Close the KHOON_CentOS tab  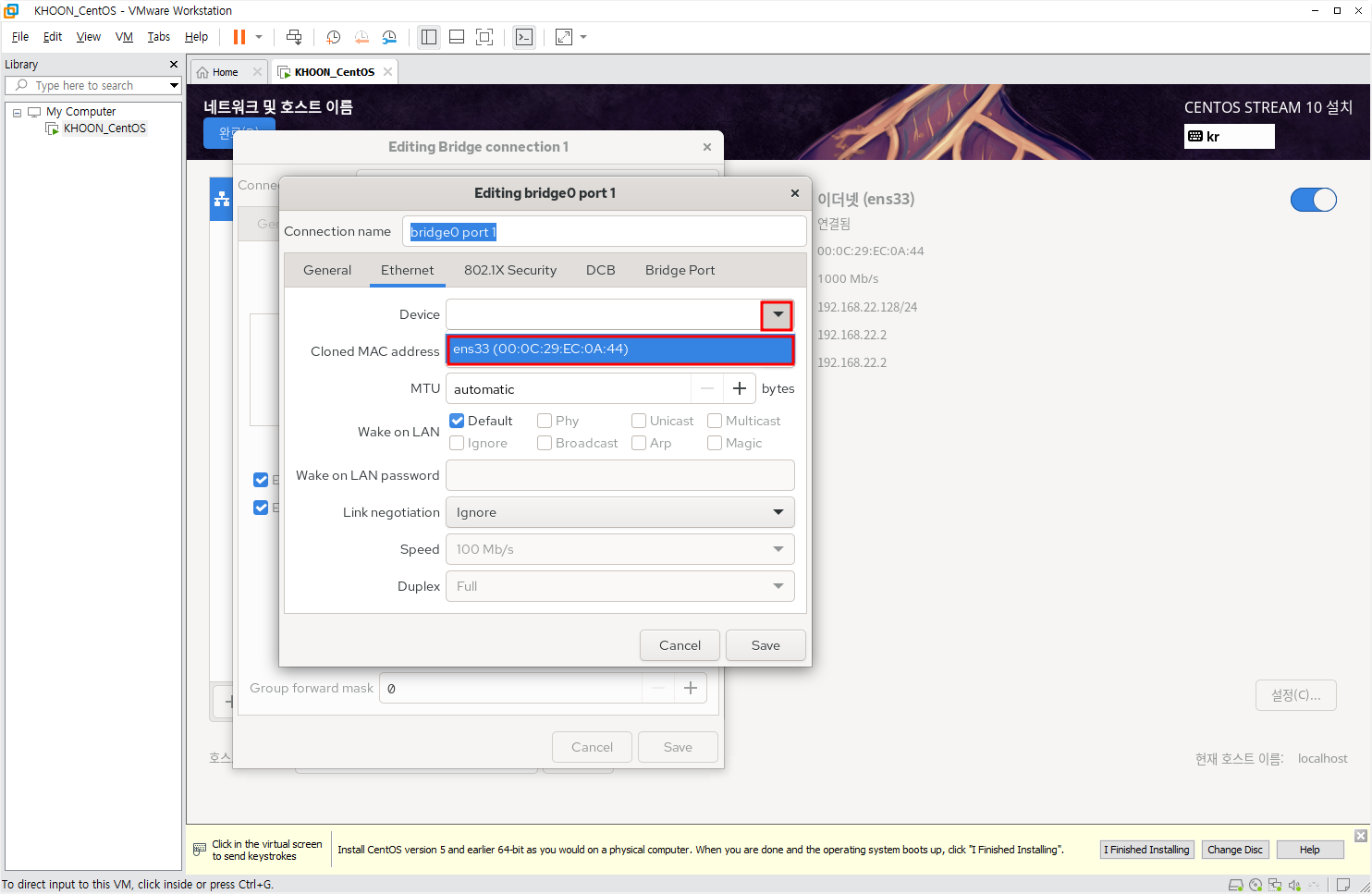387,71
